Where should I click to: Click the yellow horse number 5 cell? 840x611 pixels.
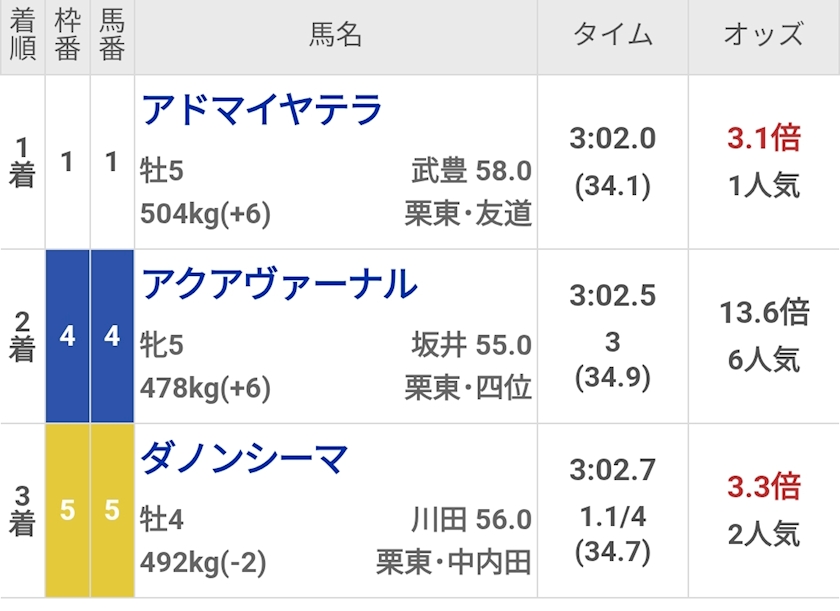click(112, 510)
